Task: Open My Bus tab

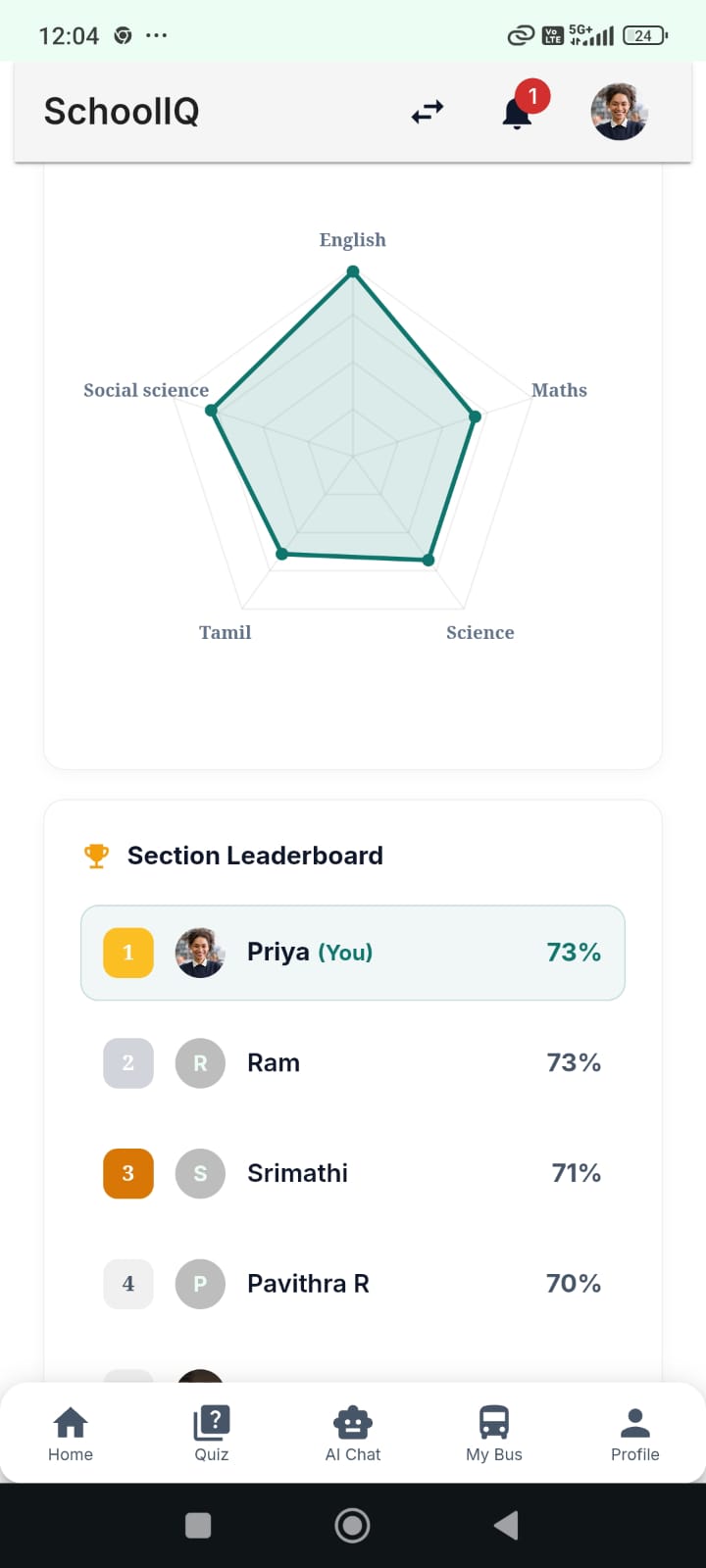Action: (x=494, y=1434)
